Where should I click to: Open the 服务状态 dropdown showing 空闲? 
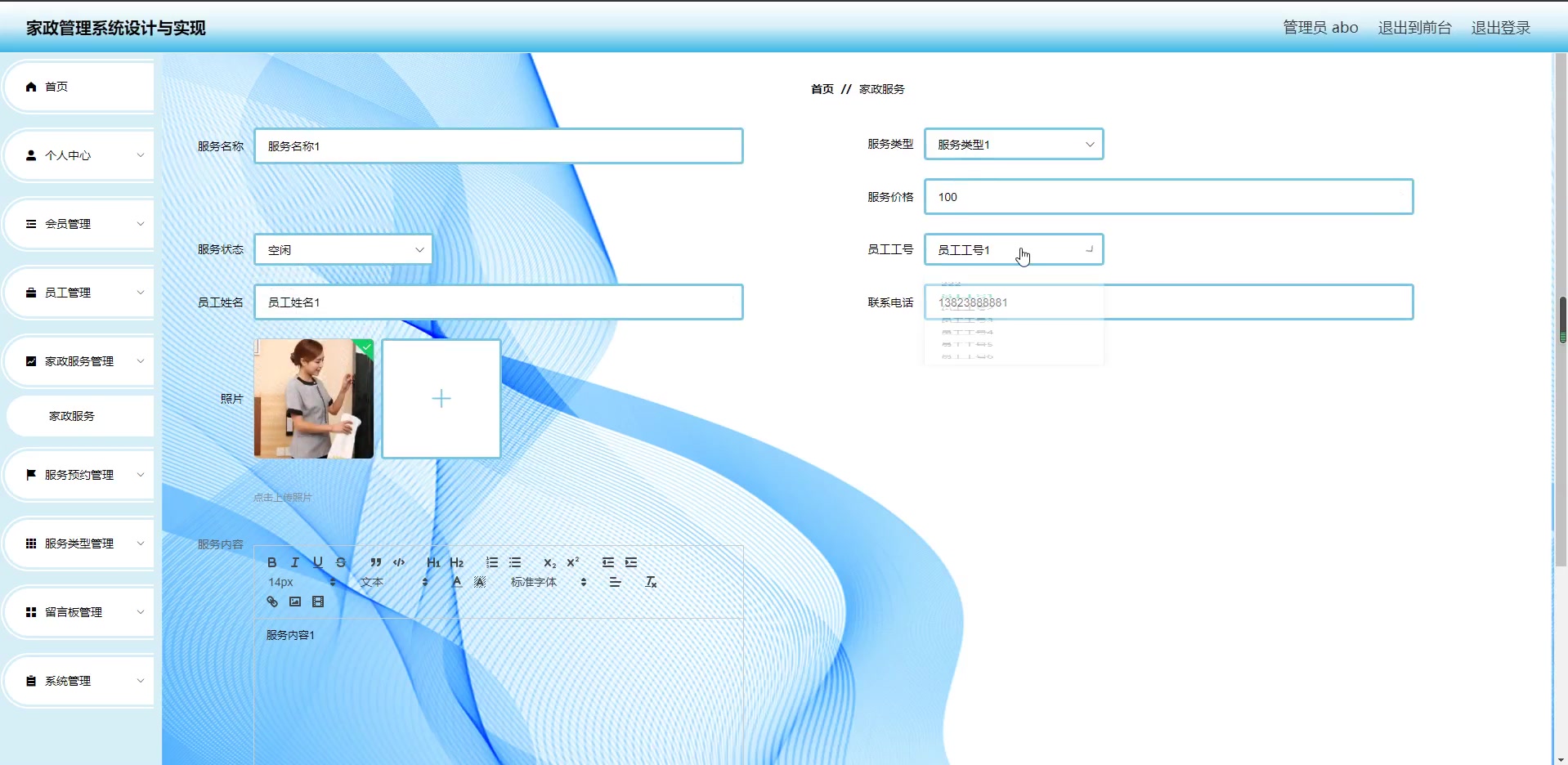[x=343, y=249]
